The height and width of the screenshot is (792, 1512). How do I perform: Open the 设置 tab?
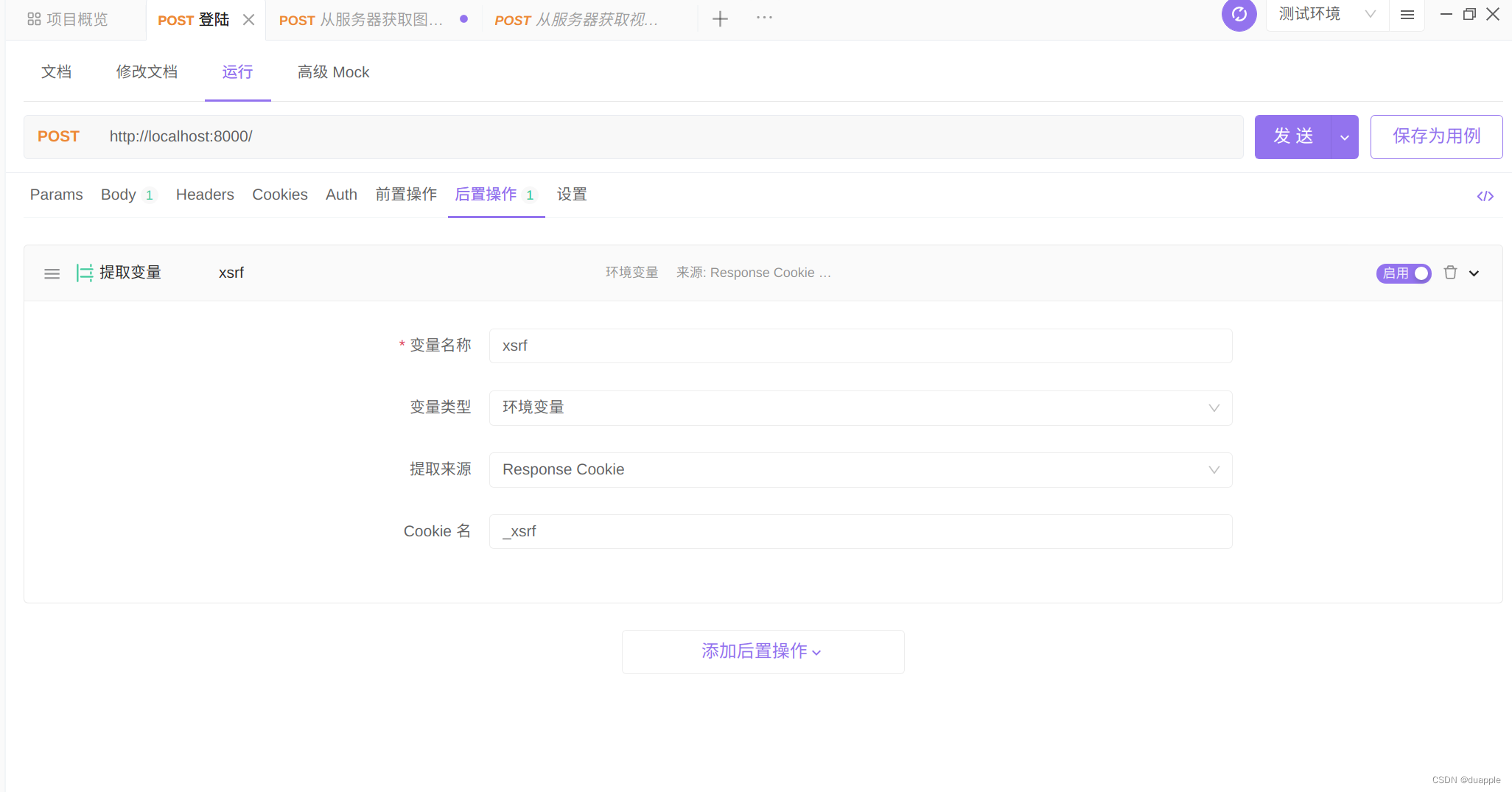(572, 195)
